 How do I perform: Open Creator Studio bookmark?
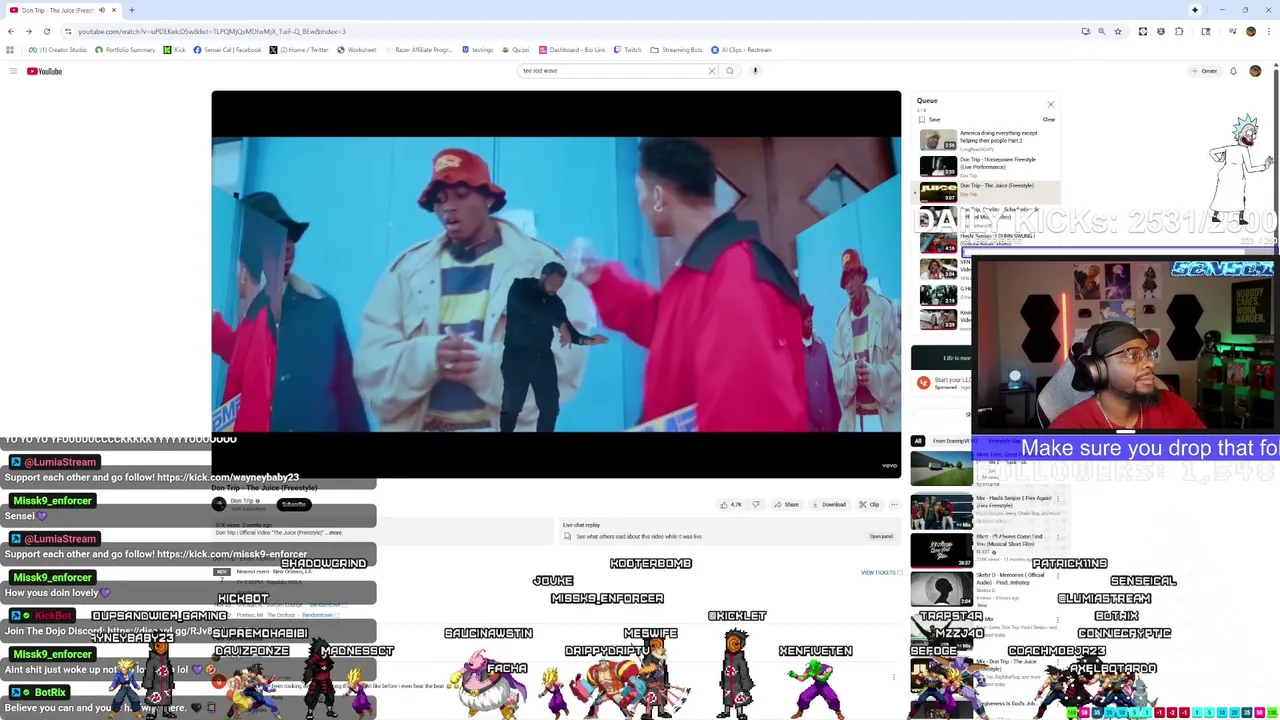pos(58,50)
